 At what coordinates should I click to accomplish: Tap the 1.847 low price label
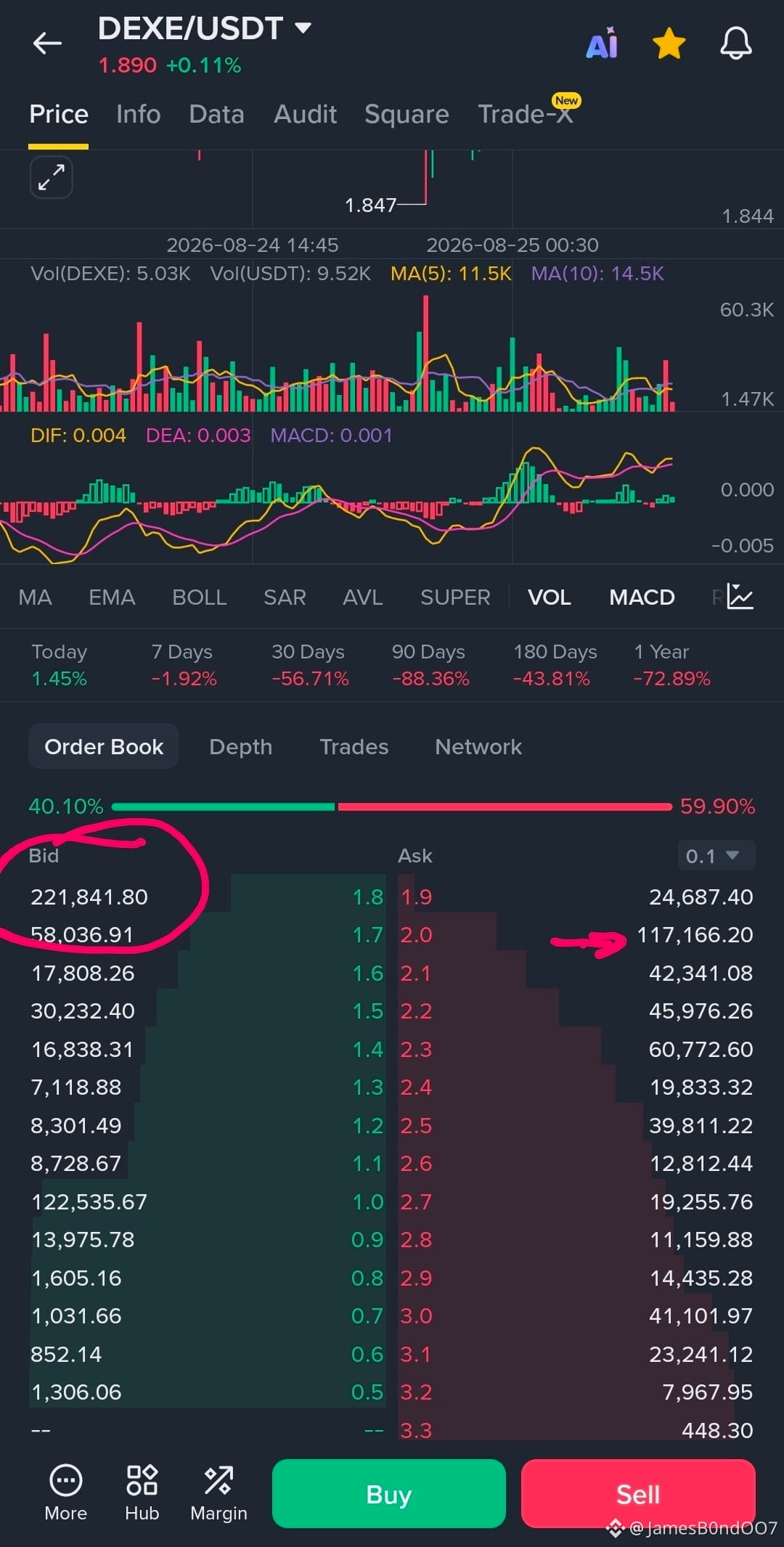tap(370, 205)
